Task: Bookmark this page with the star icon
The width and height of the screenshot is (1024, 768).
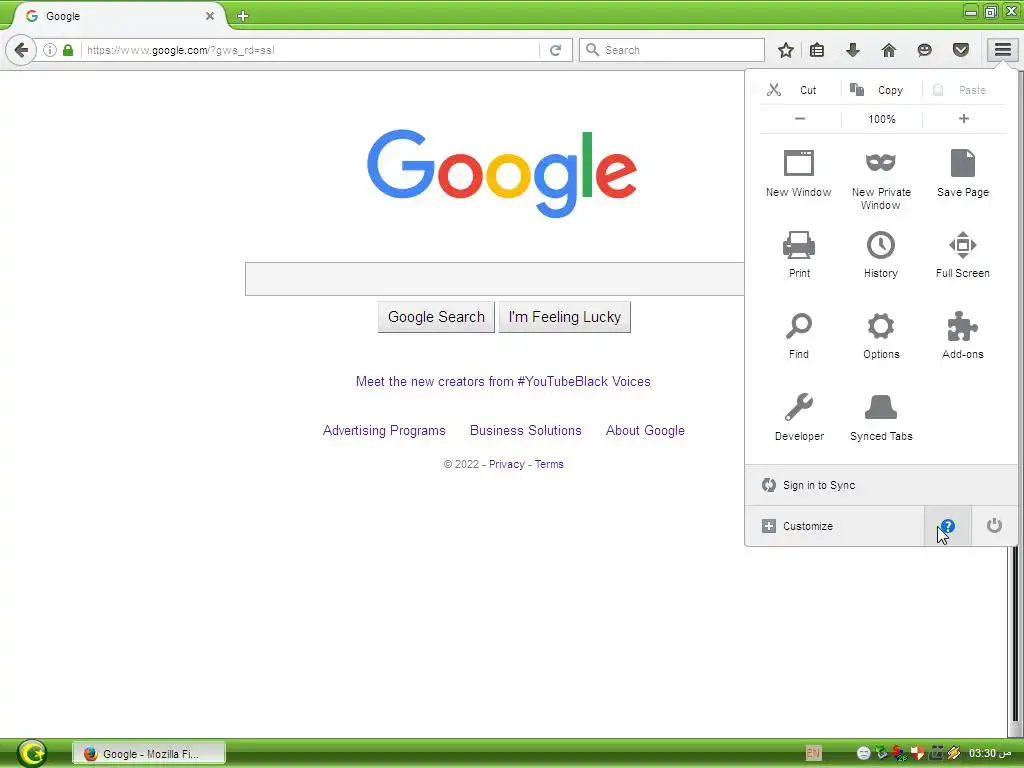Action: (x=786, y=50)
